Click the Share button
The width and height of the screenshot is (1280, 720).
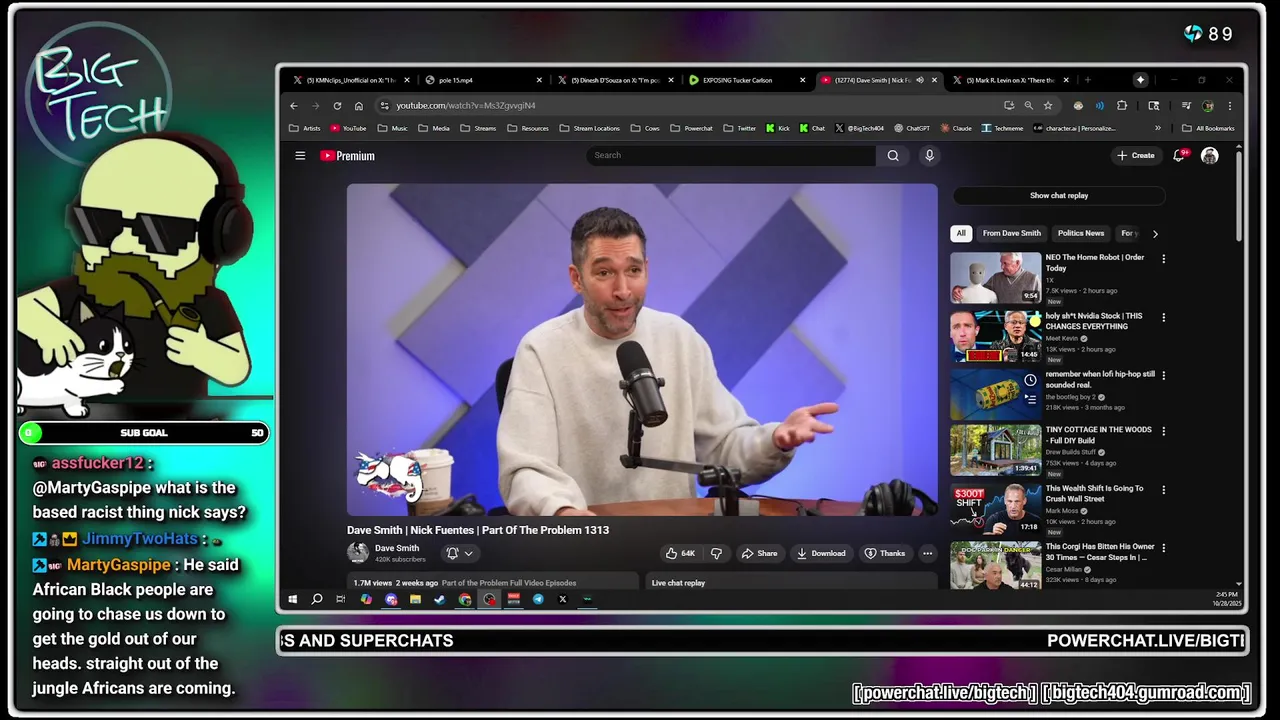759,553
